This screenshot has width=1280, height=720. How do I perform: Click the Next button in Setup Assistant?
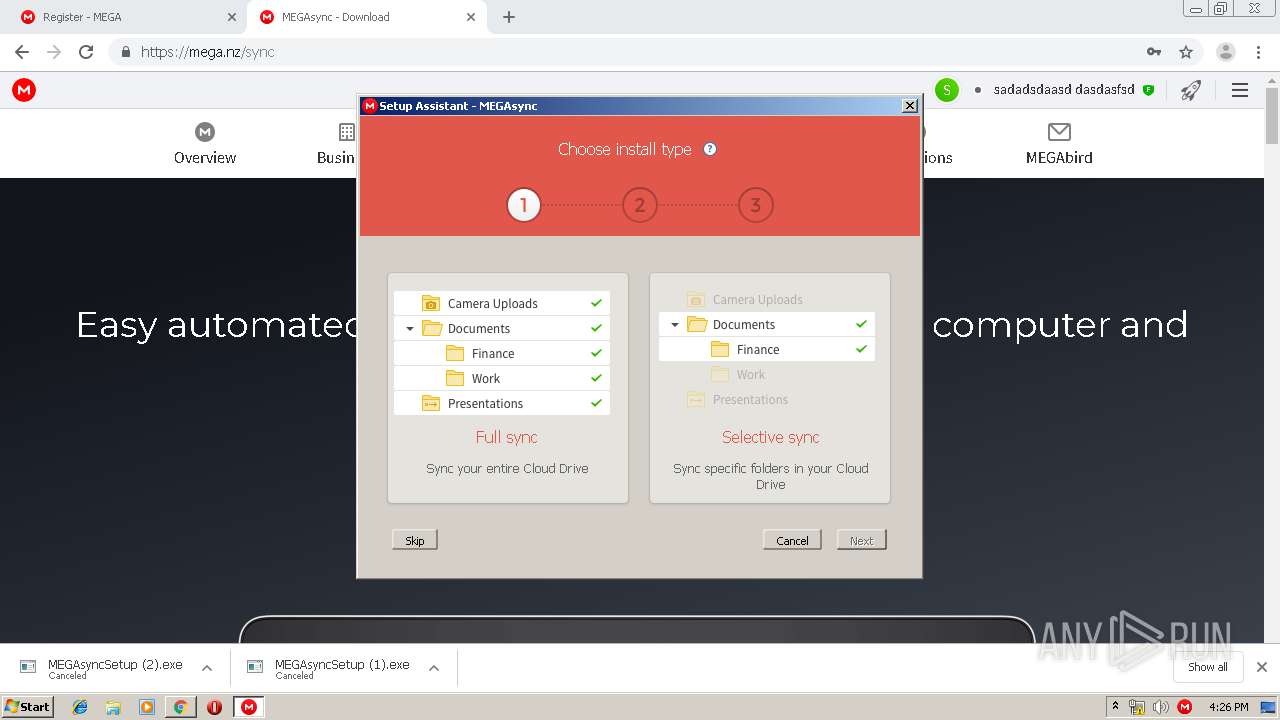pos(862,540)
